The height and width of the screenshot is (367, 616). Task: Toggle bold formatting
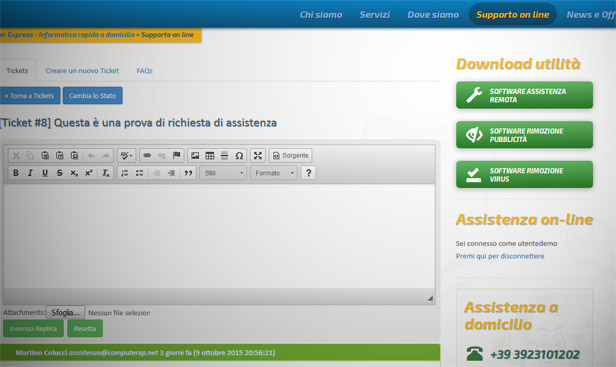pyautogui.click(x=16, y=173)
